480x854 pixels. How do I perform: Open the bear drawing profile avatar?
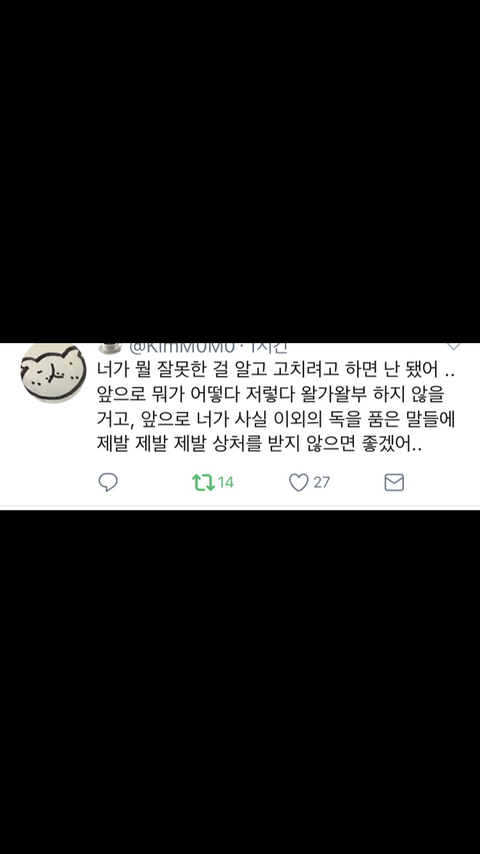pyautogui.click(x=53, y=373)
